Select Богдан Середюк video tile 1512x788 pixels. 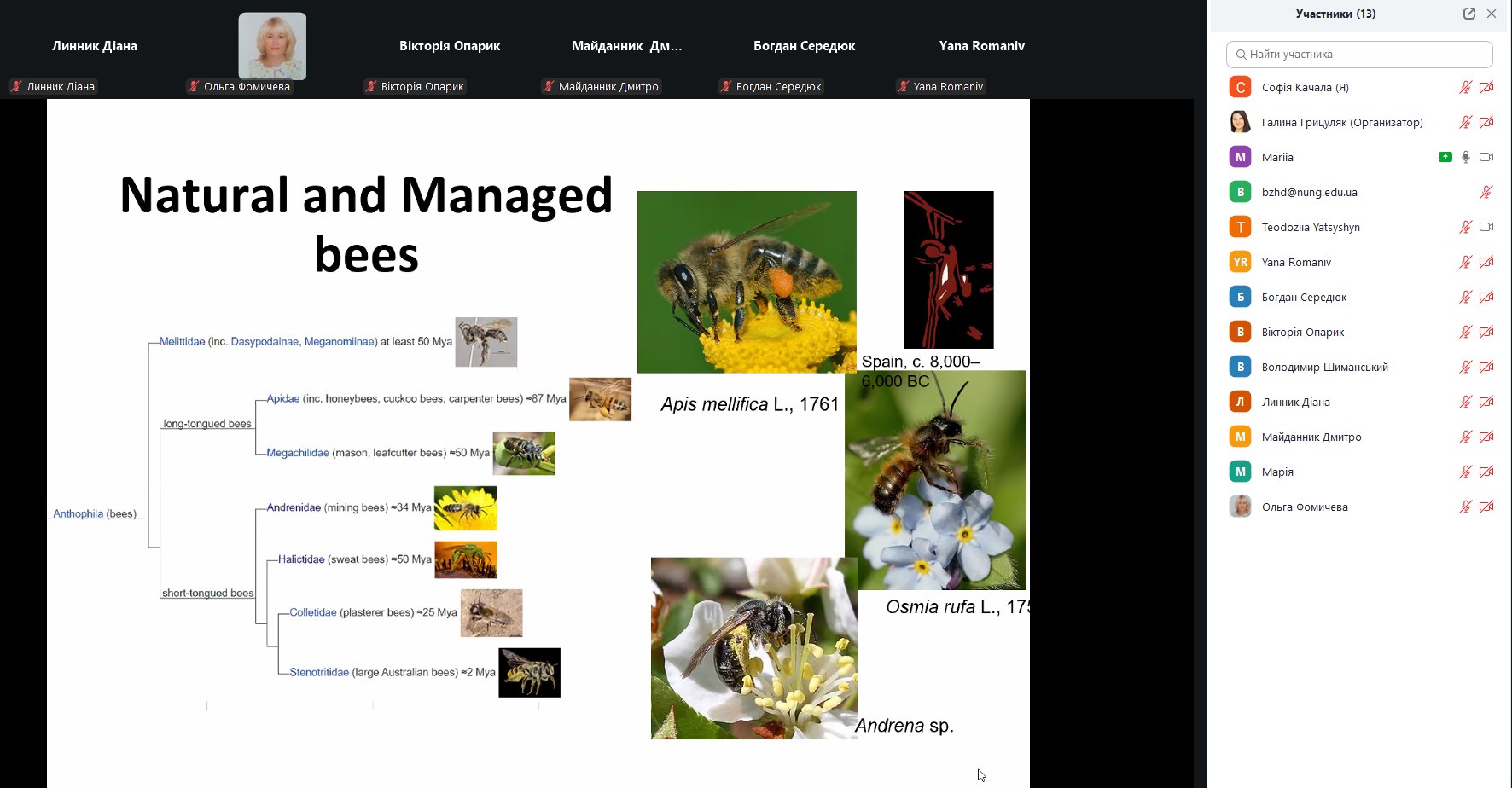pyautogui.click(x=804, y=47)
